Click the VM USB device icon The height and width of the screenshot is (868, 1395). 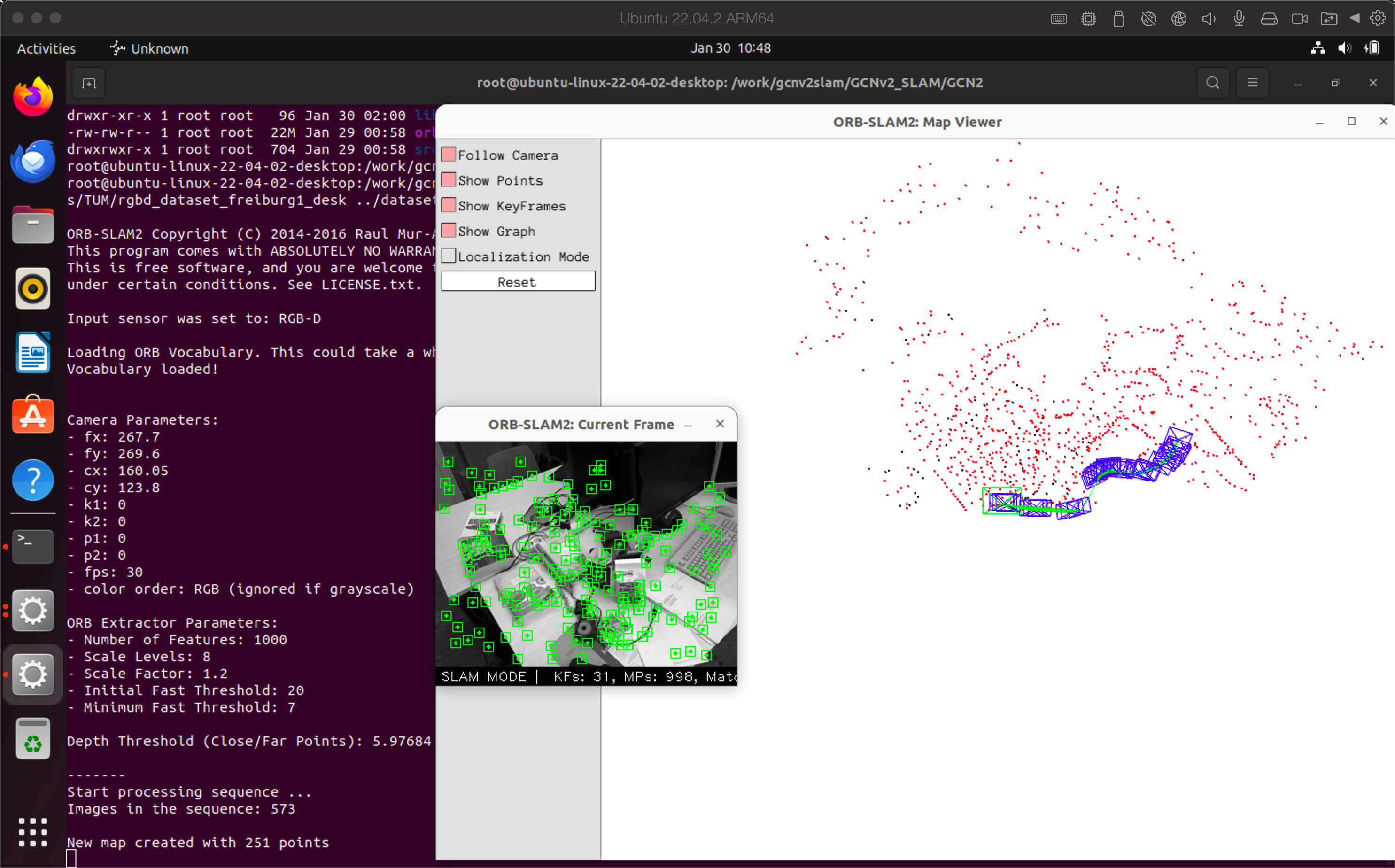point(1118,19)
